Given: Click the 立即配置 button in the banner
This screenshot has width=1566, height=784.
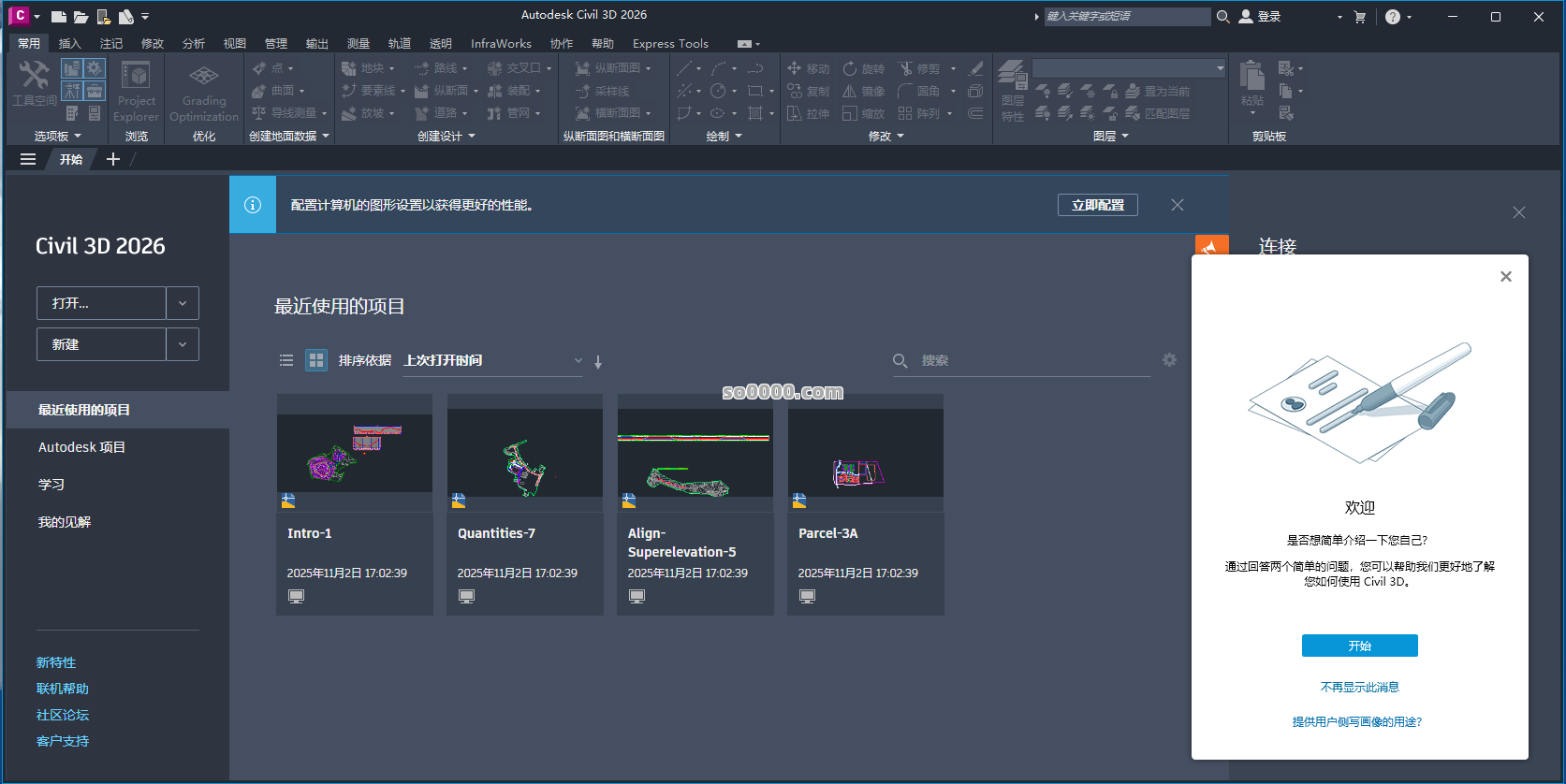Looking at the screenshot, I should pyautogui.click(x=1097, y=205).
